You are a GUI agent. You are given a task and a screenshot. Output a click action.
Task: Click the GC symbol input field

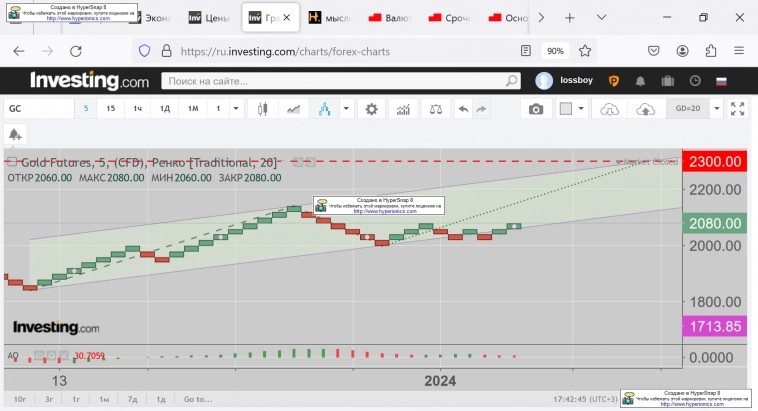click(x=39, y=108)
